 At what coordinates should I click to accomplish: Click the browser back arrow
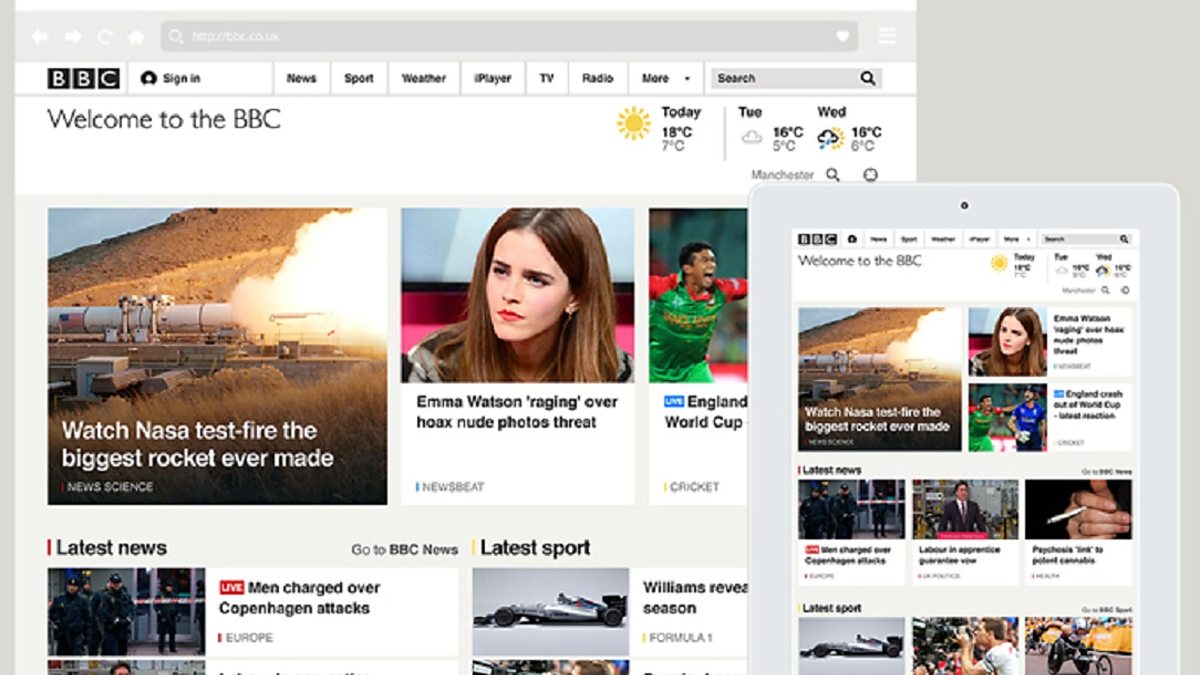pyautogui.click(x=40, y=37)
